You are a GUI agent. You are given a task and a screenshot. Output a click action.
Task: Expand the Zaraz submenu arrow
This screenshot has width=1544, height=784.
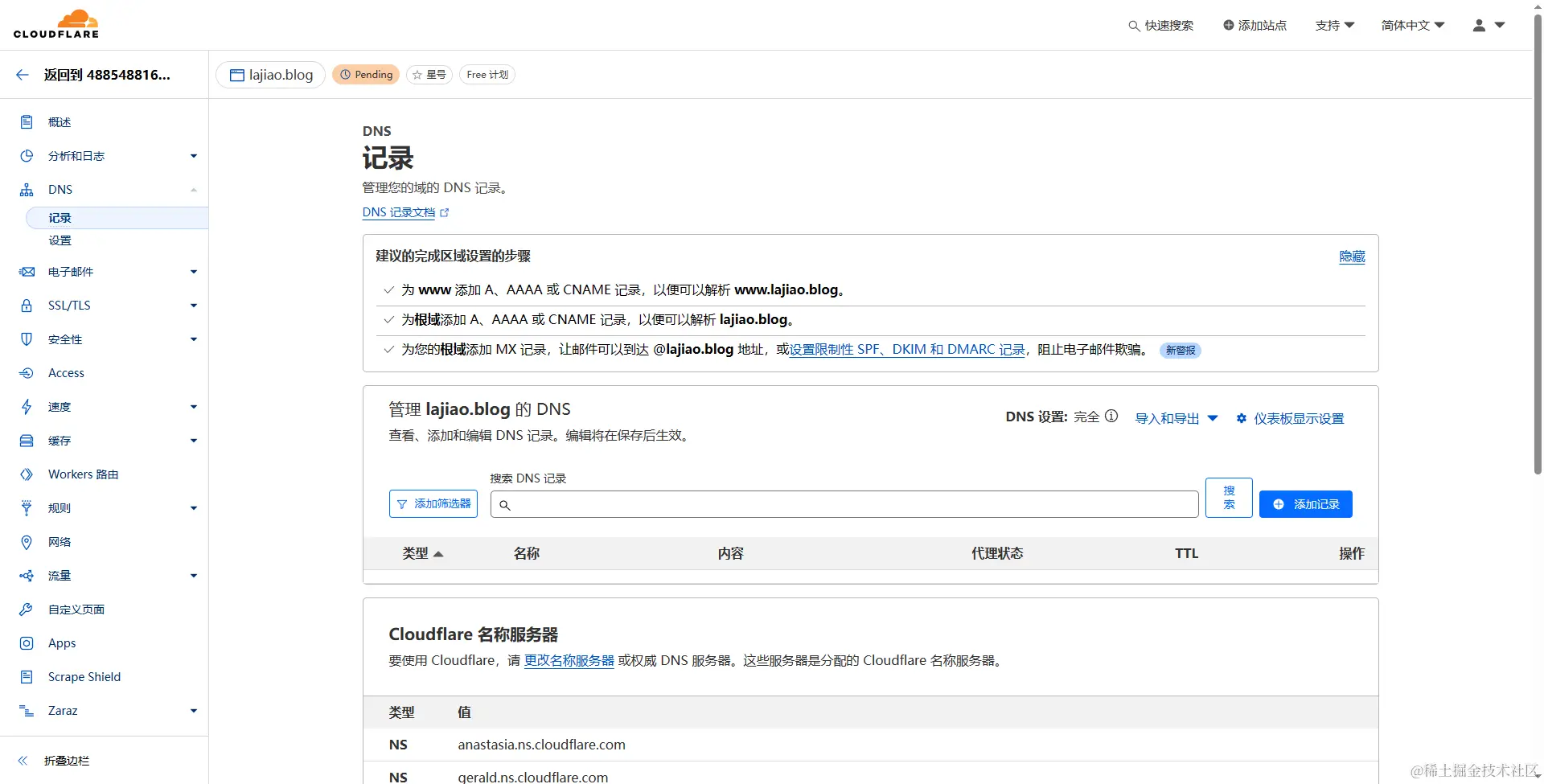pos(194,711)
